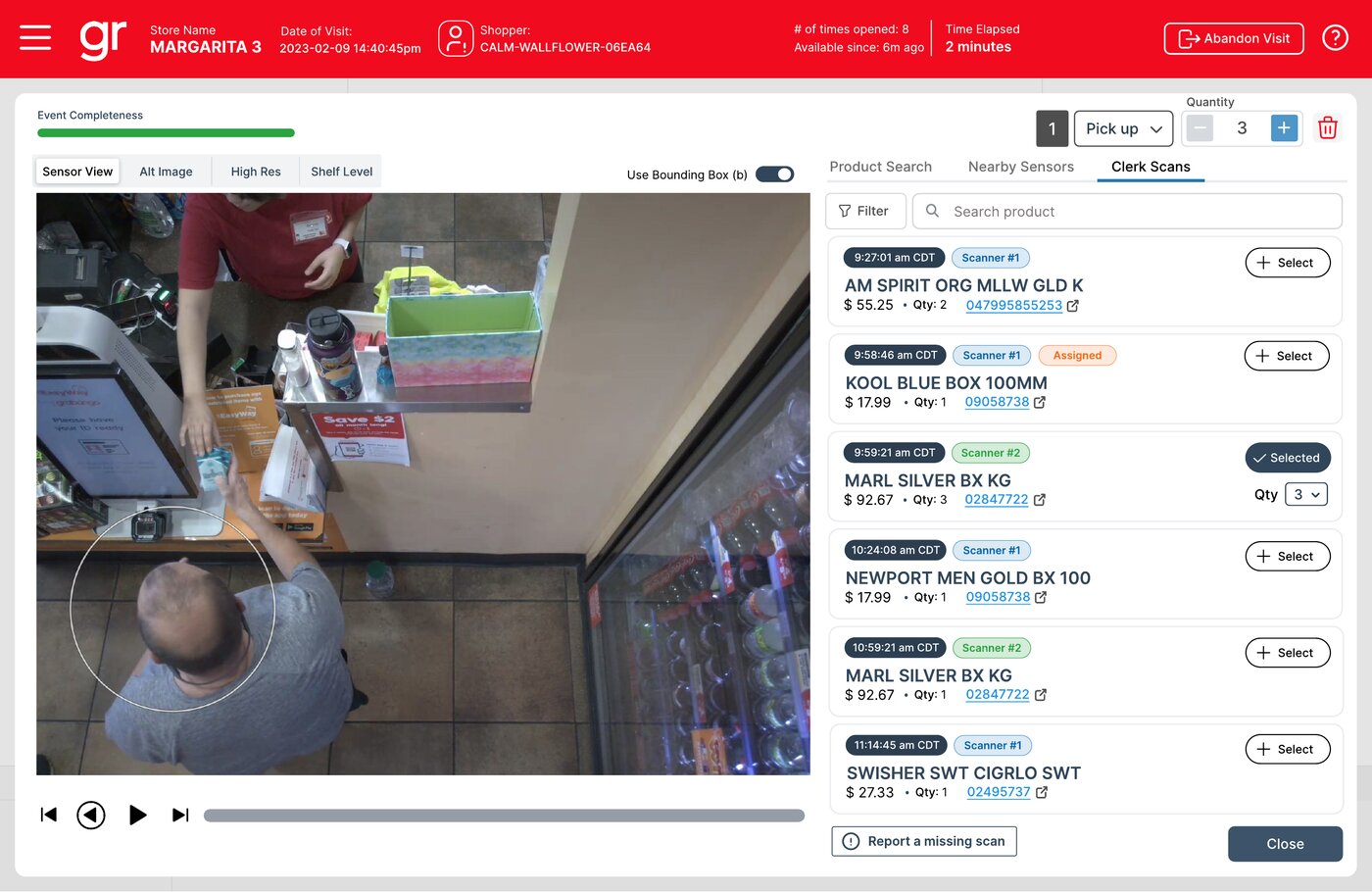Click the Abandon Visit button

[1234, 38]
